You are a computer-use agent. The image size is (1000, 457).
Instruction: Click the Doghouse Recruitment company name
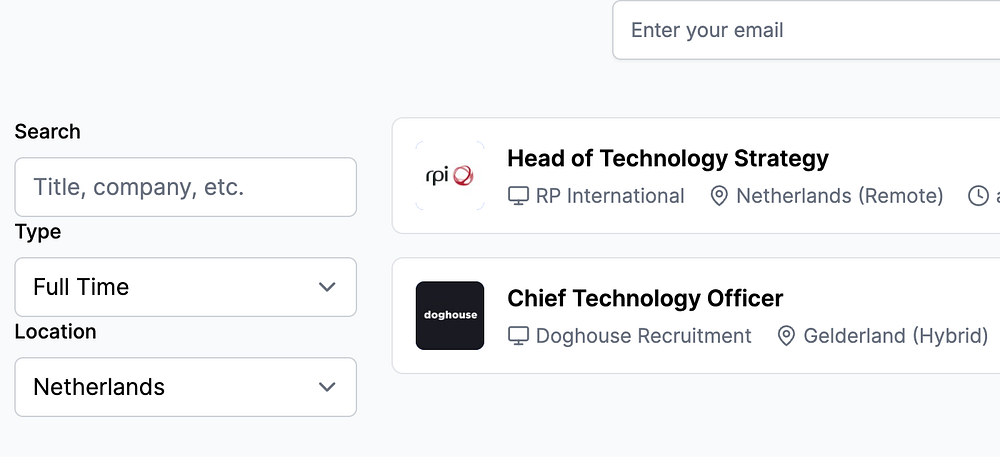[643, 336]
